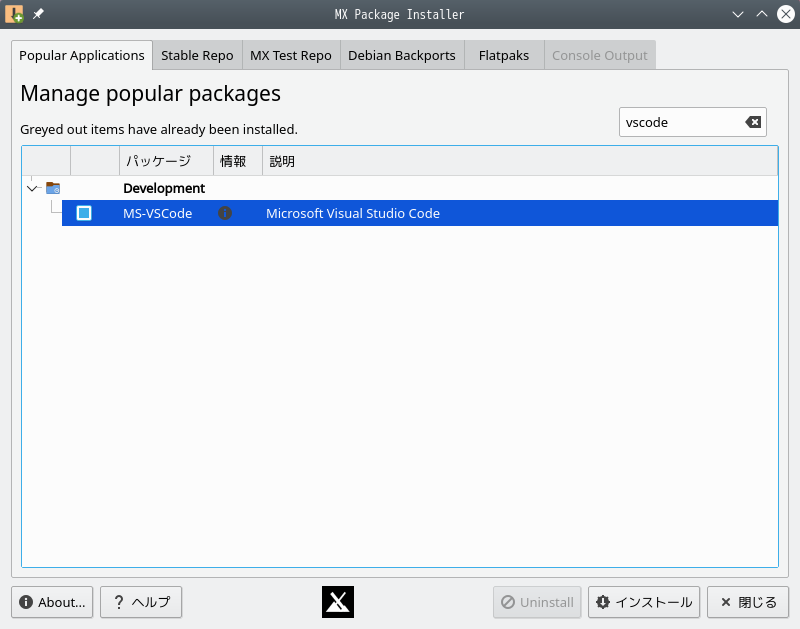Select the MS-VSCode package name
800x629 pixels.
click(158, 213)
